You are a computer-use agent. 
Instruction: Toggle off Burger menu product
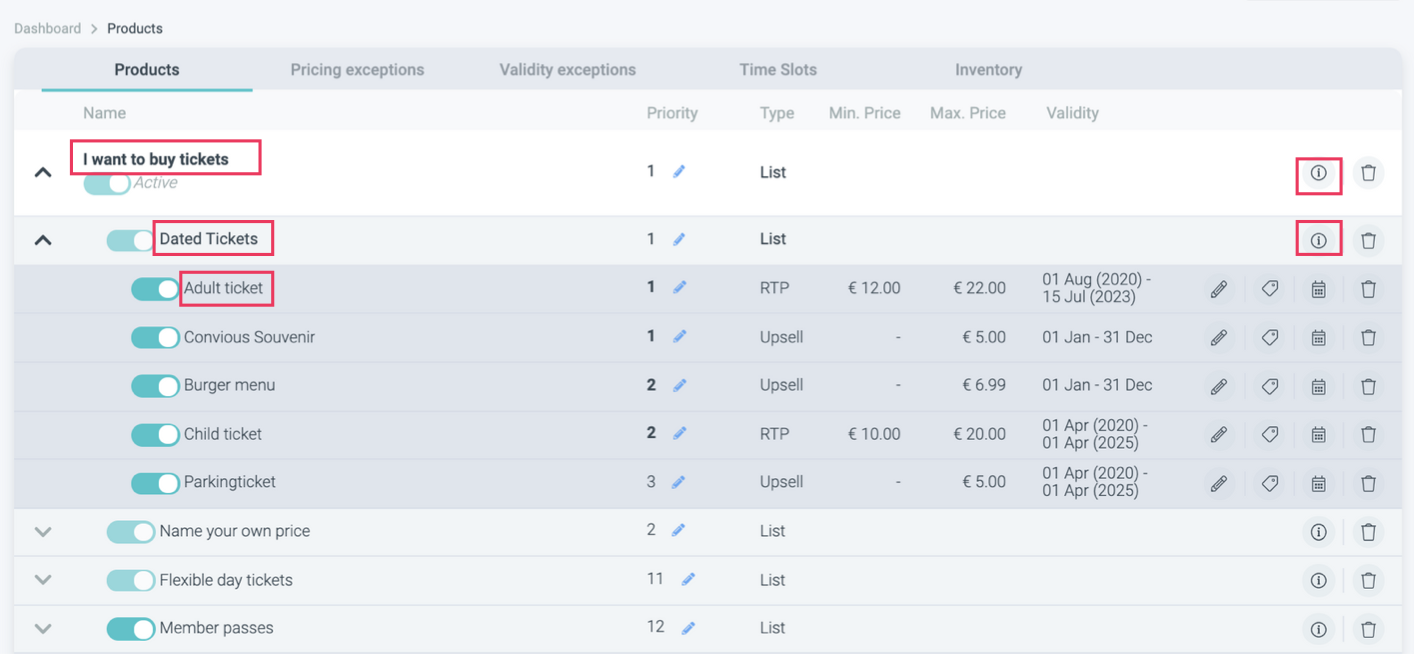click(155, 386)
